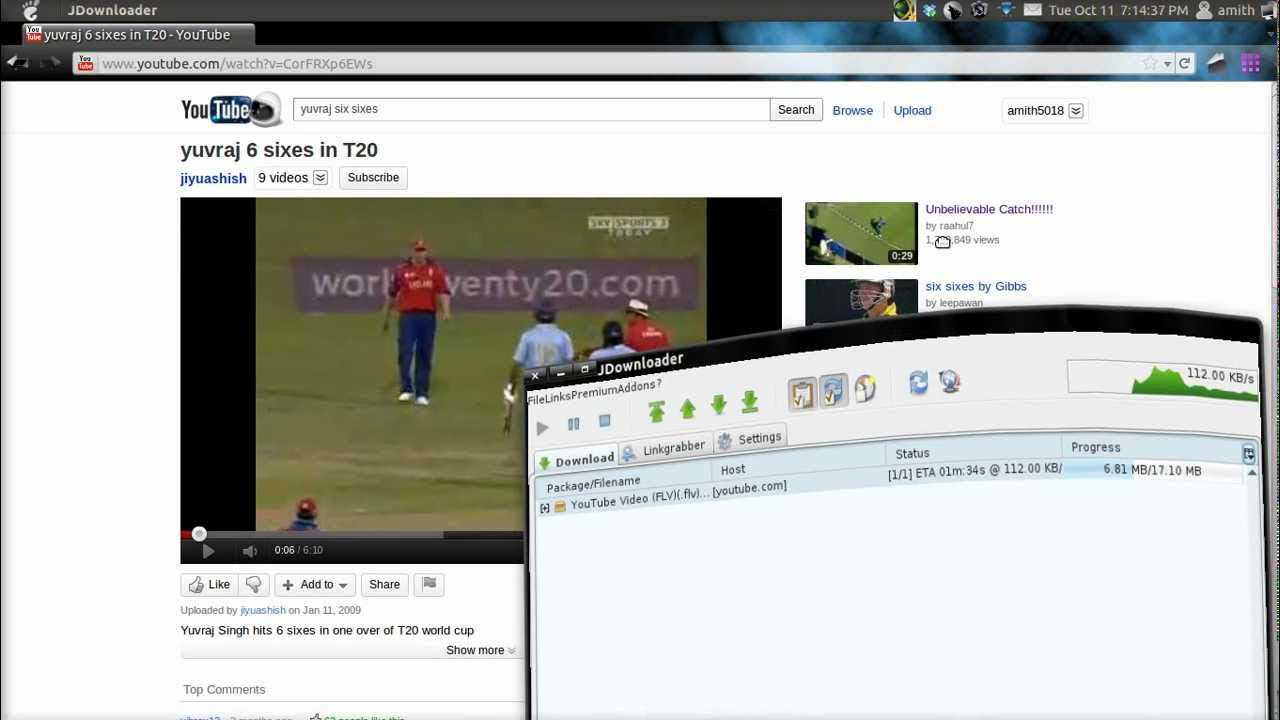Pause downloads in JDownloader
1280x720 pixels.
[x=573, y=424]
